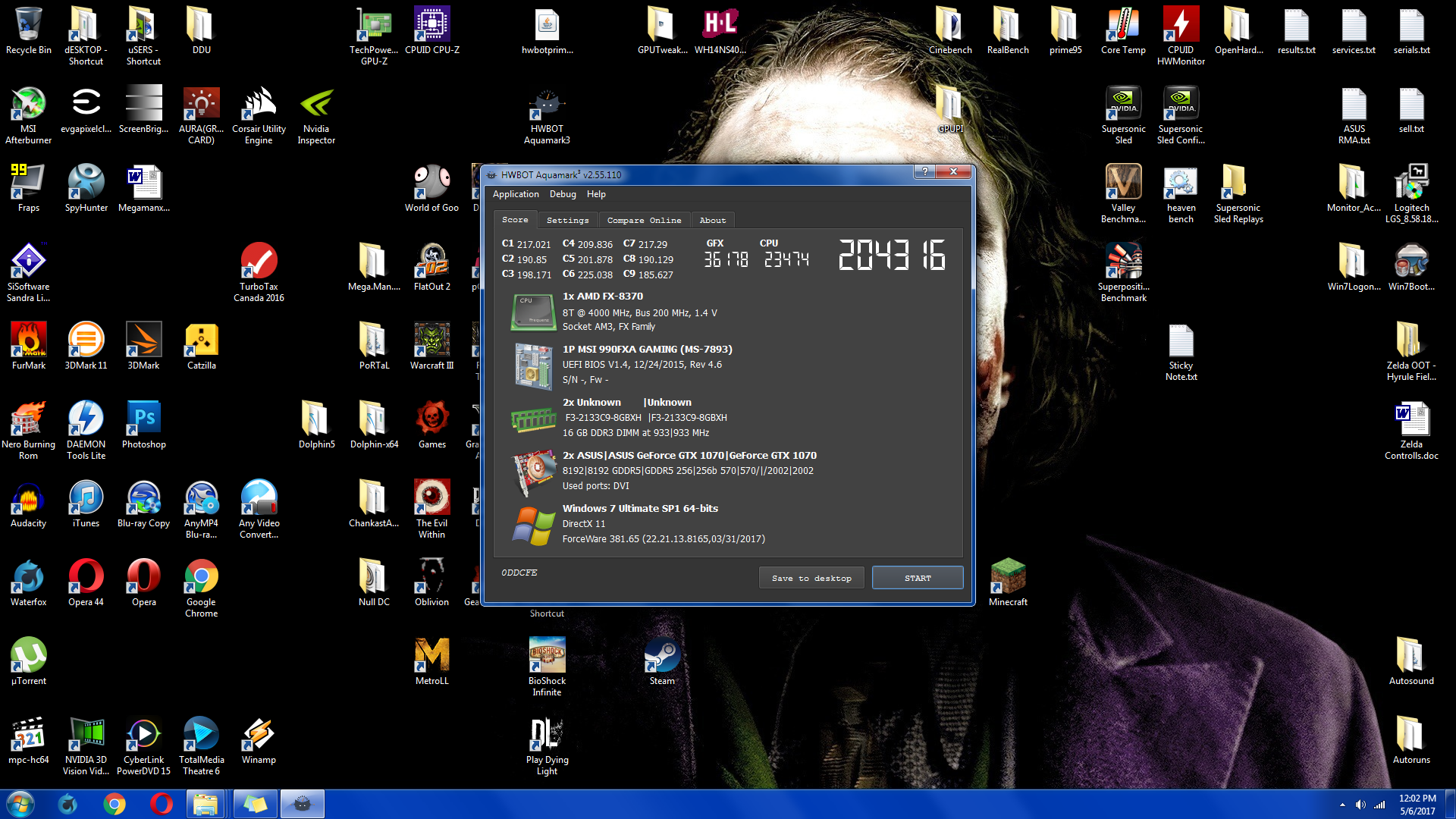Open the Winamp desktop icon

click(x=259, y=740)
